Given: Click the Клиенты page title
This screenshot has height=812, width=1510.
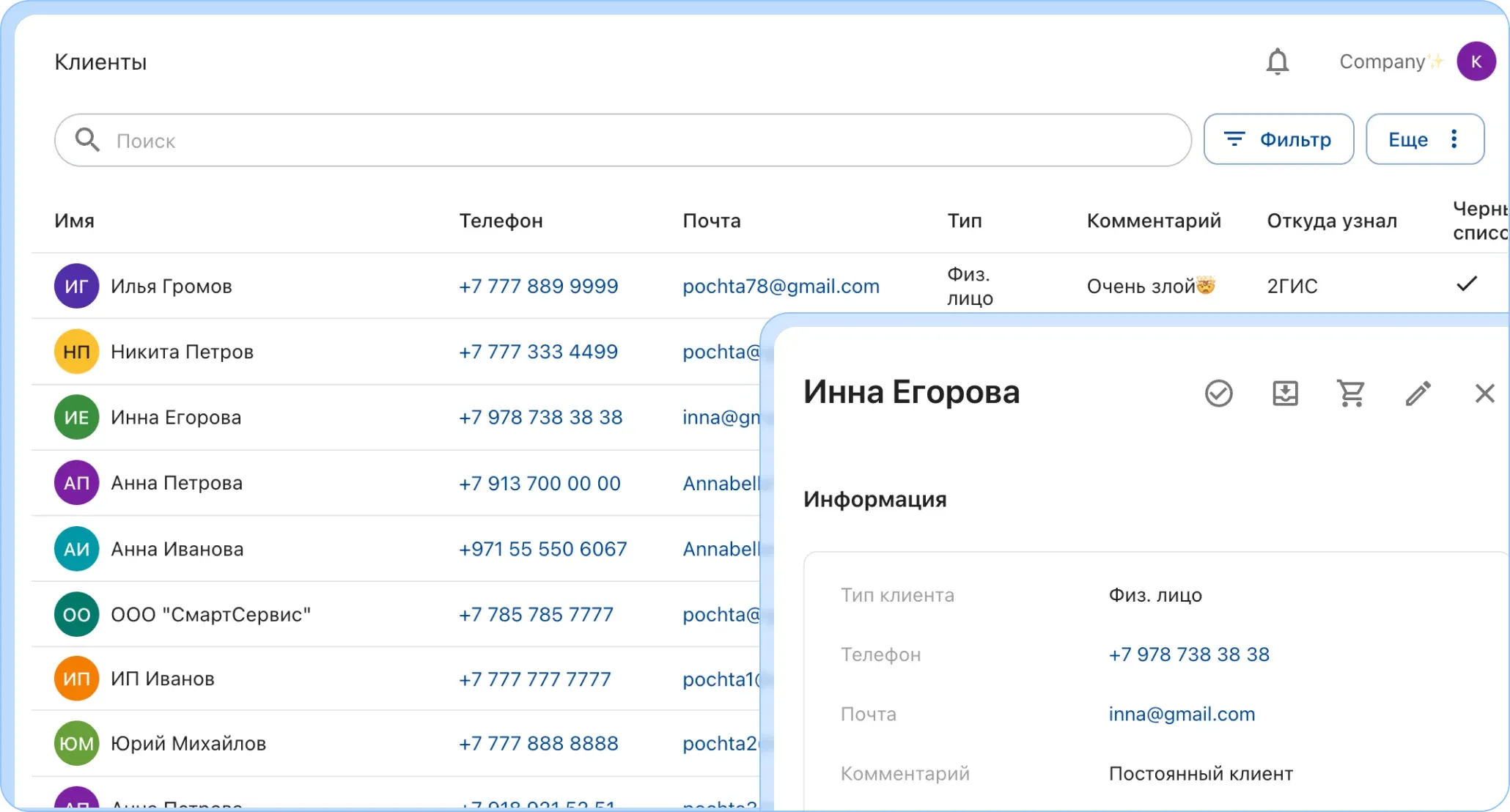Looking at the screenshot, I should coord(100,62).
